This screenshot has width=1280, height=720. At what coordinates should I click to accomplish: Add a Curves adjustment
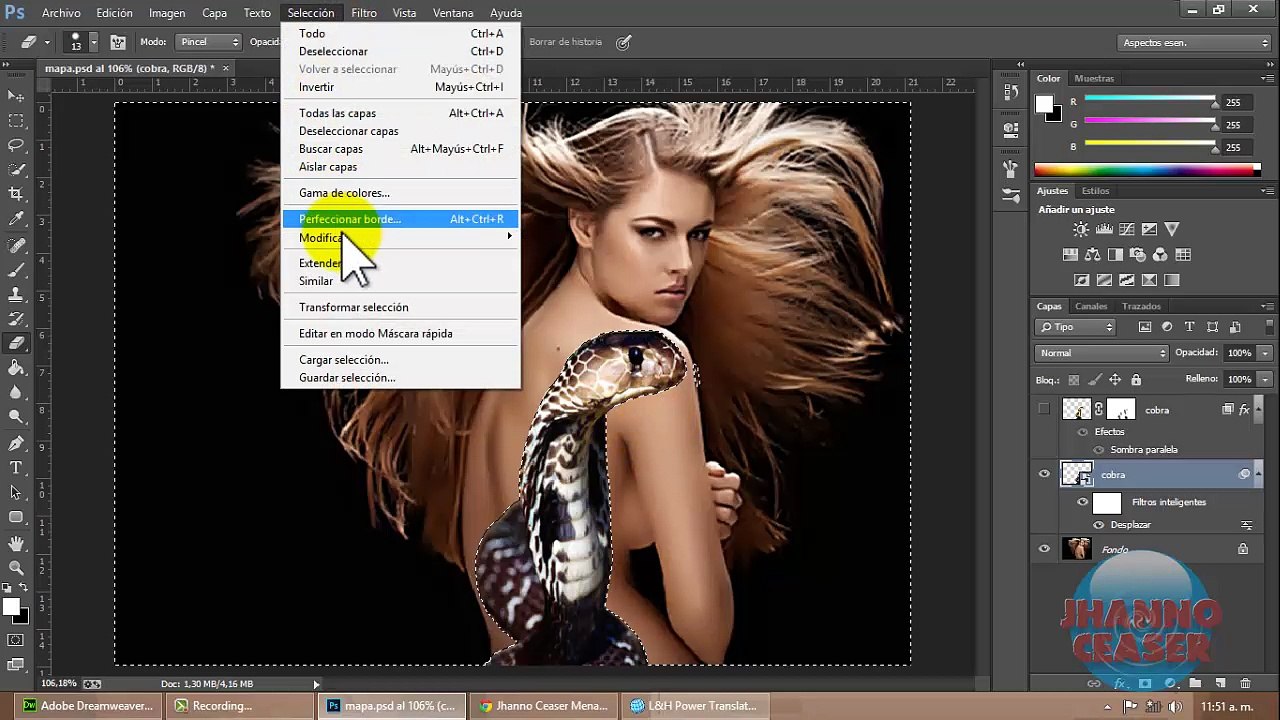coord(1127,230)
